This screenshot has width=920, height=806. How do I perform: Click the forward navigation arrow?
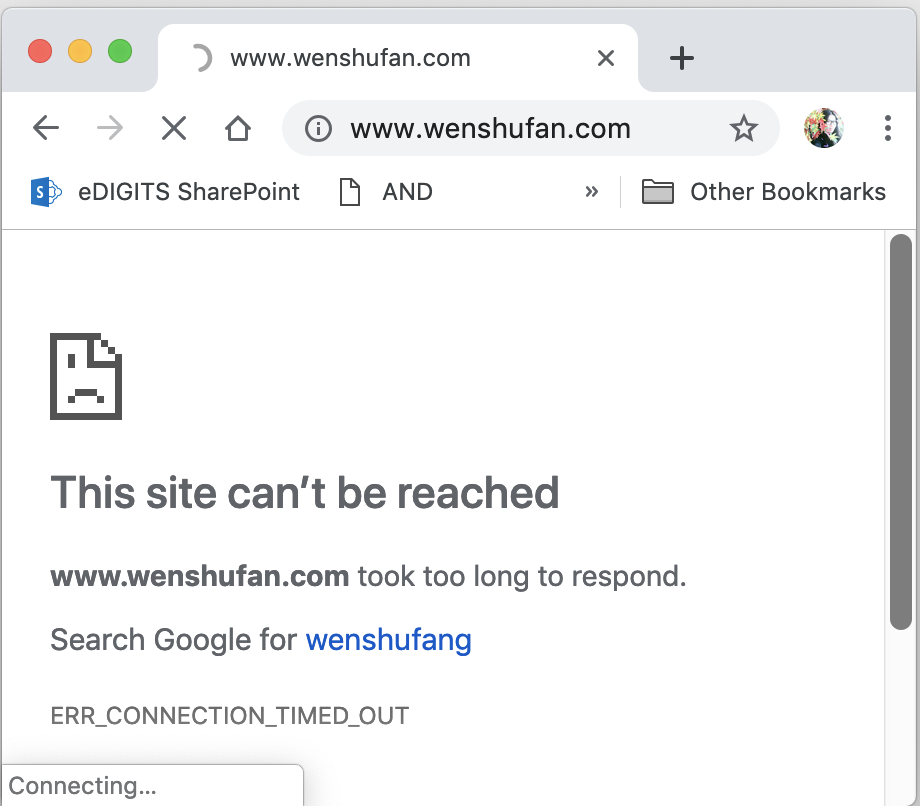click(110, 128)
